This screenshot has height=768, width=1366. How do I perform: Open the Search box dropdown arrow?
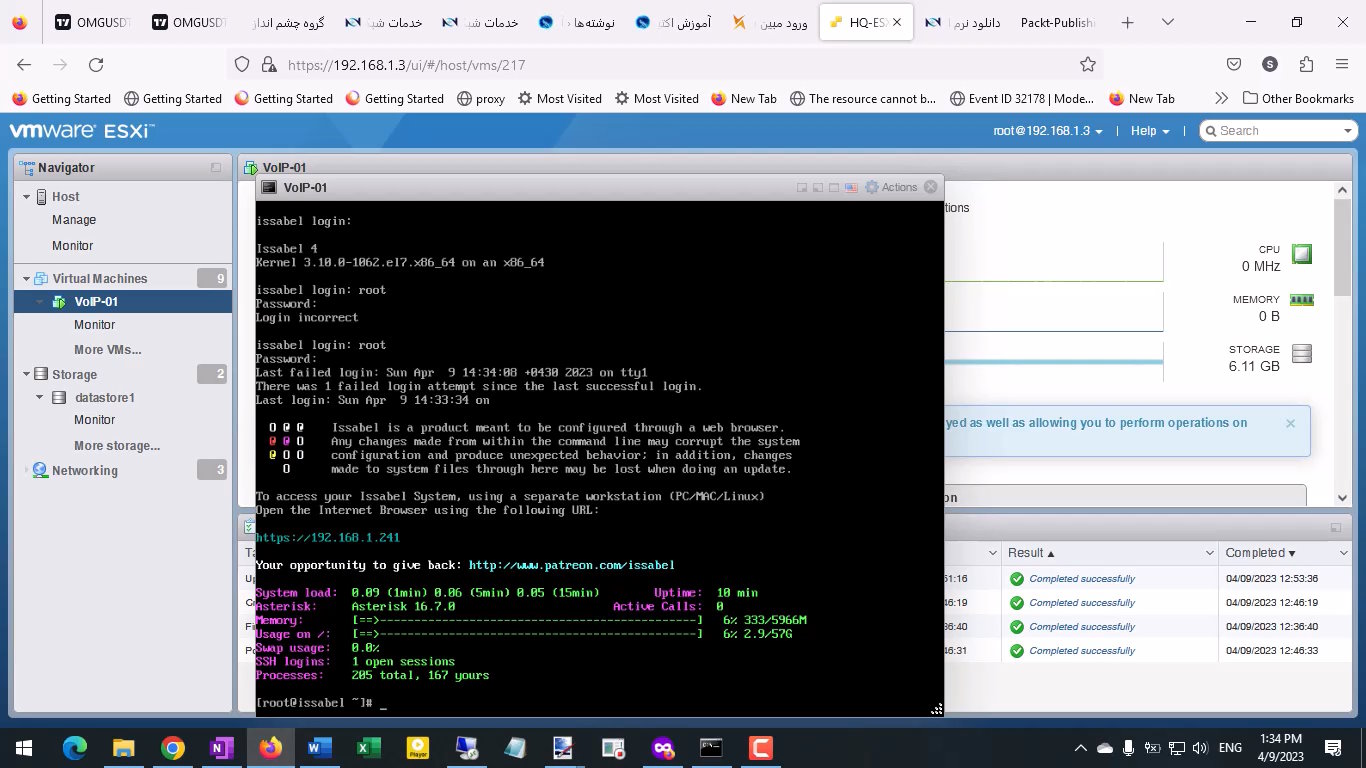(1347, 131)
